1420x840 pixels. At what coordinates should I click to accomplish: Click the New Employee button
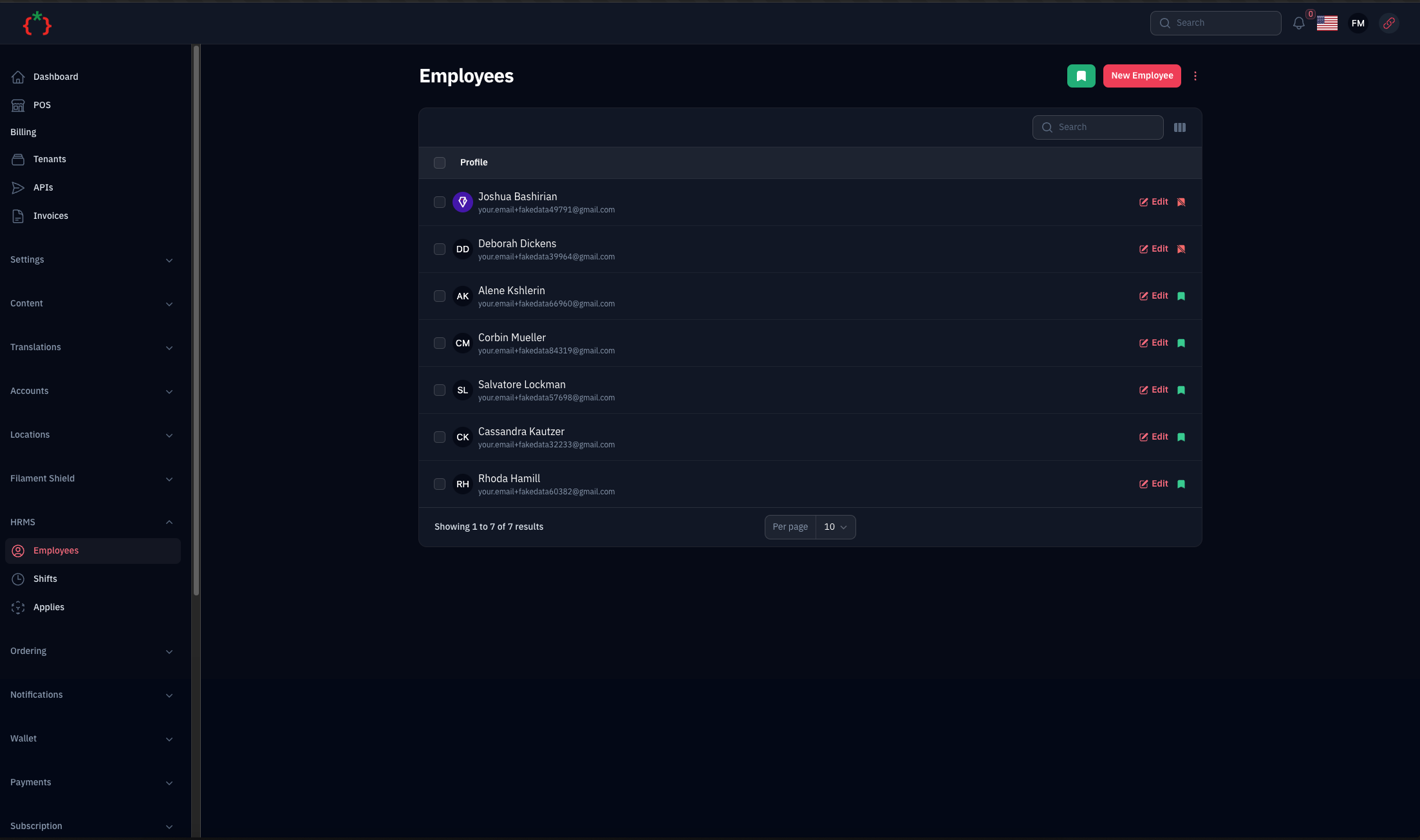1142,75
